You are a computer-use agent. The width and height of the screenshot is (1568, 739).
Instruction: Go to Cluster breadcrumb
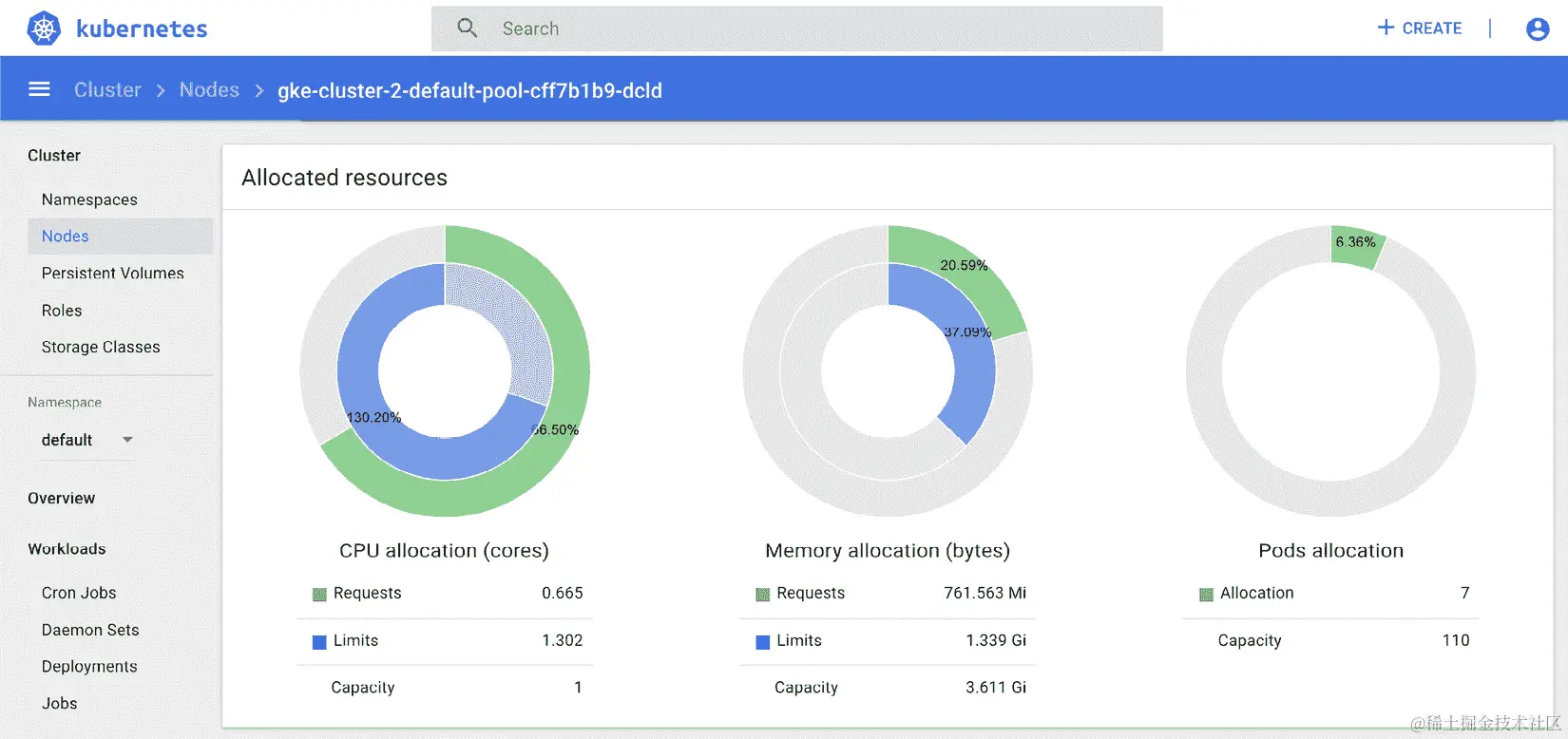107,90
